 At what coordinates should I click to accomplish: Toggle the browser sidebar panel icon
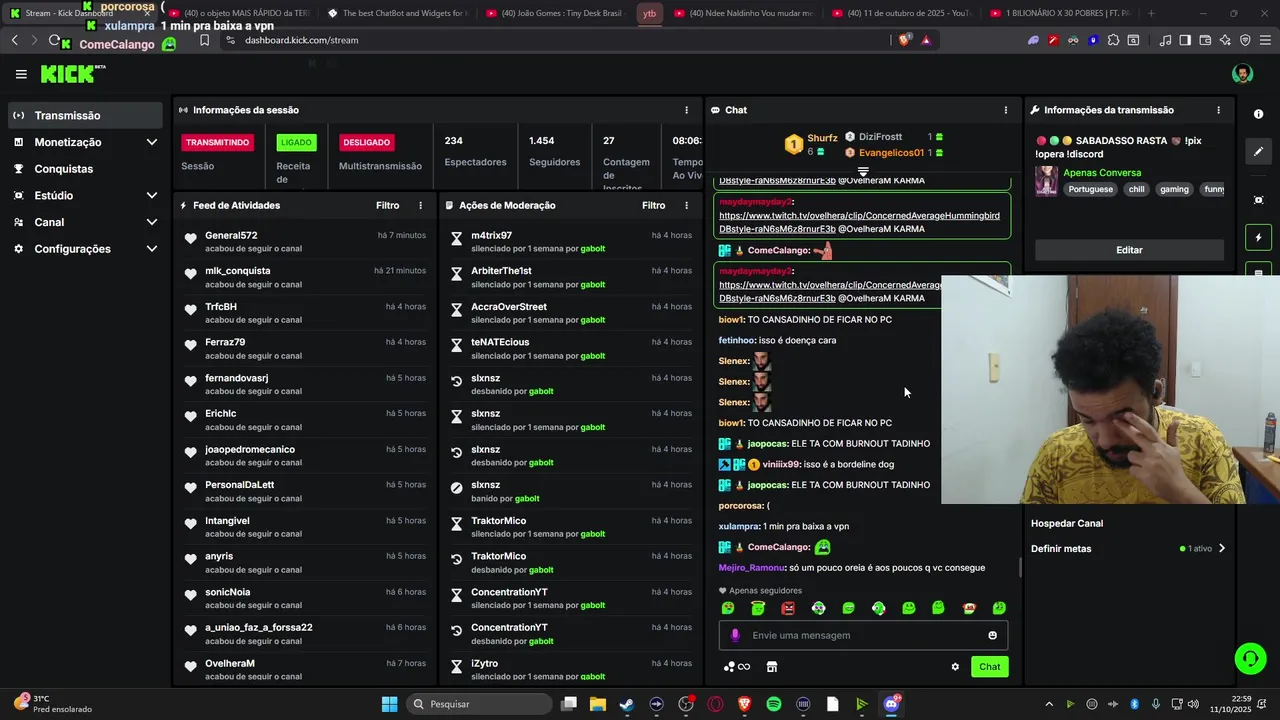1185,40
